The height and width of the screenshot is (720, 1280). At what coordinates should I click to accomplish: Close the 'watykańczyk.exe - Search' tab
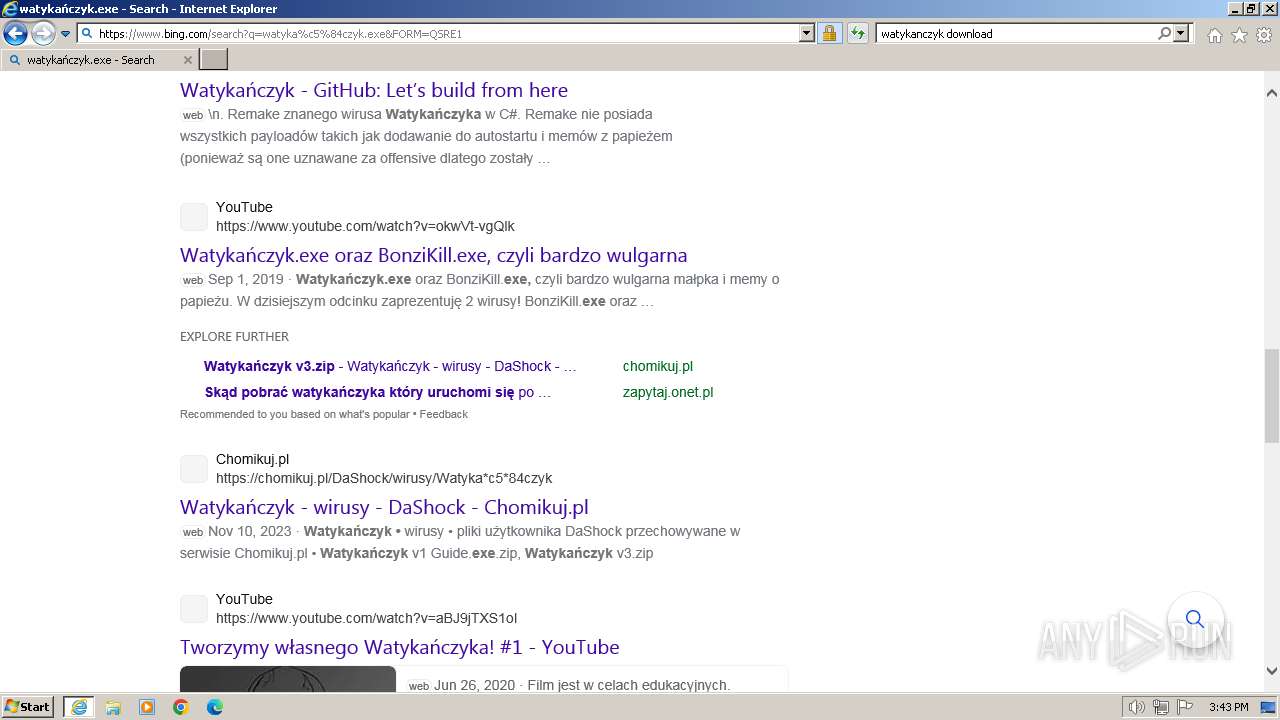pos(187,60)
